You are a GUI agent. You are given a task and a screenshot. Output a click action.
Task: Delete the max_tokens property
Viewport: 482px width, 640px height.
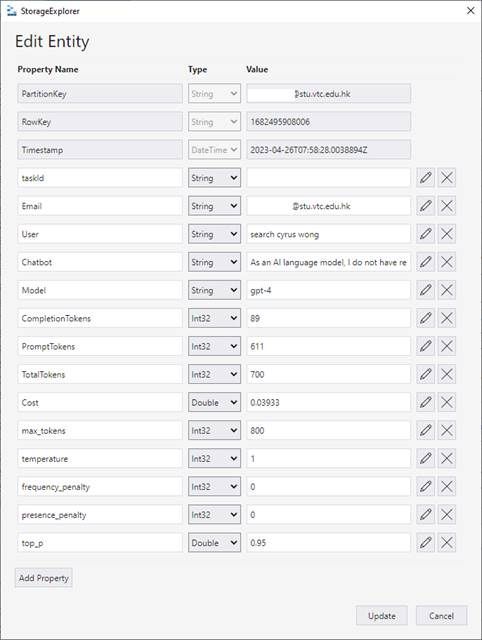446,431
